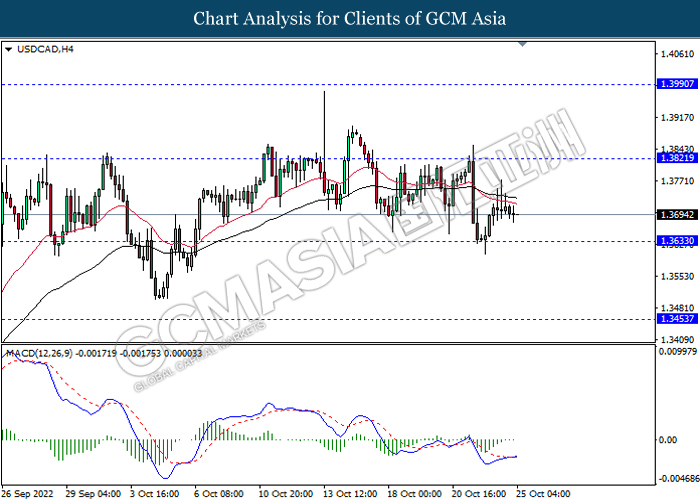The width and height of the screenshot is (700, 500).
Task: Select the 1.39907 resistance level label
Action: pyautogui.click(x=677, y=84)
